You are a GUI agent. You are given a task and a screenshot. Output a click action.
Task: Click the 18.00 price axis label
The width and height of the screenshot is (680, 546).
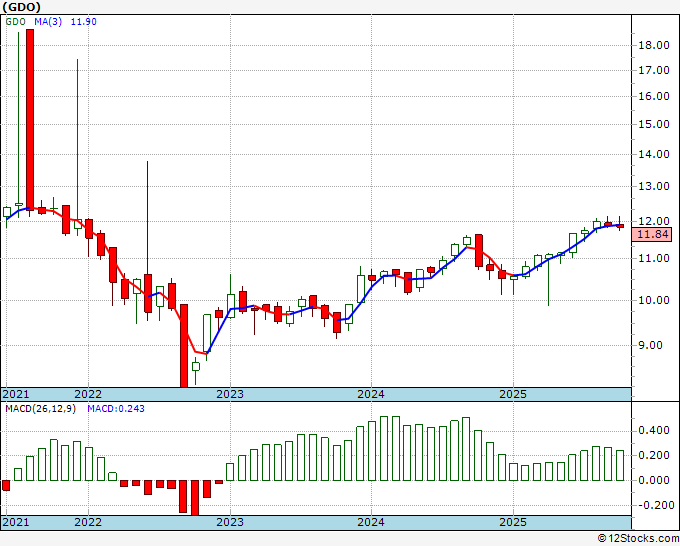(x=654, y=45)
